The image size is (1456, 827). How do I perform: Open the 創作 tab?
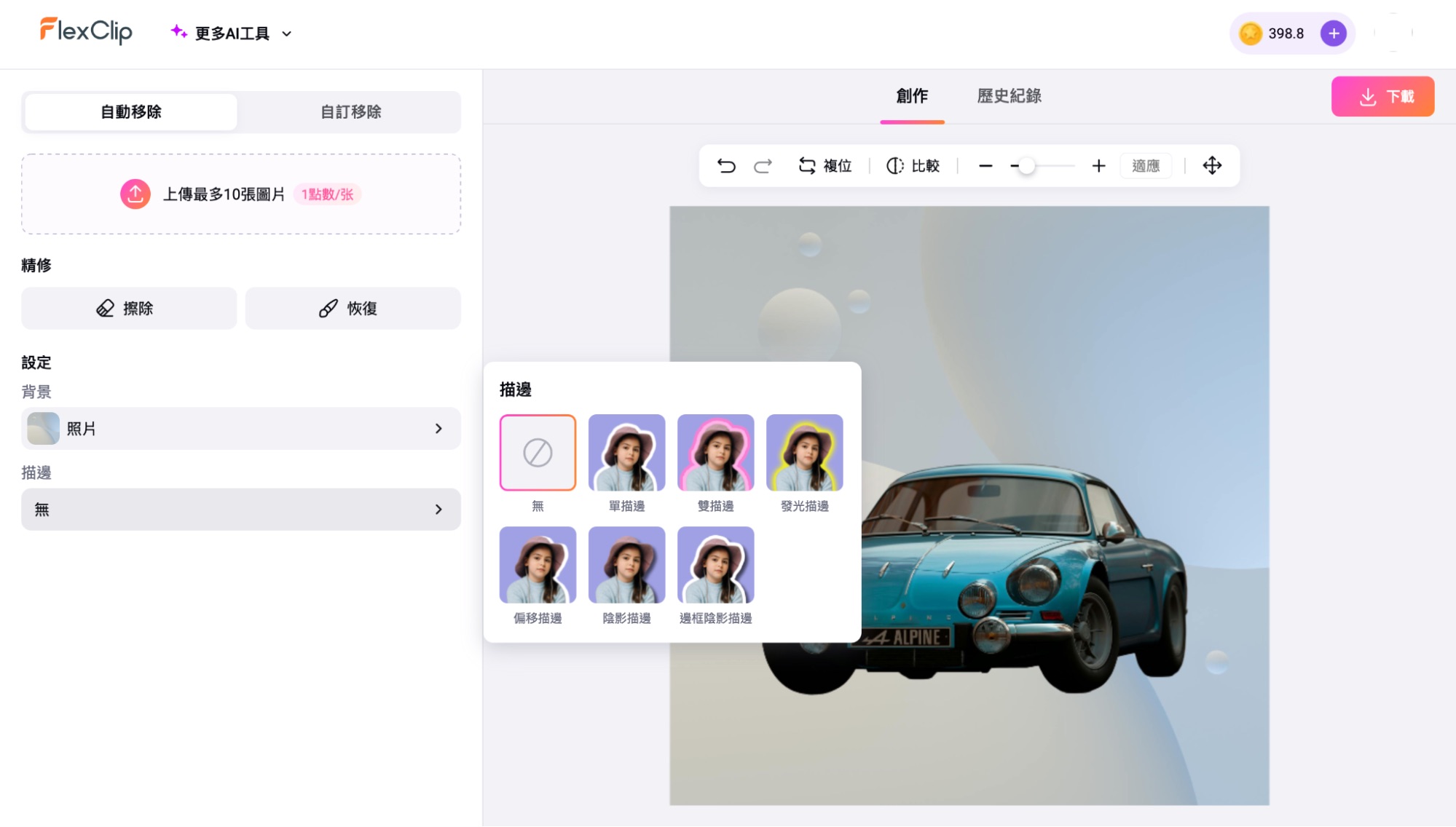point(912,96)
